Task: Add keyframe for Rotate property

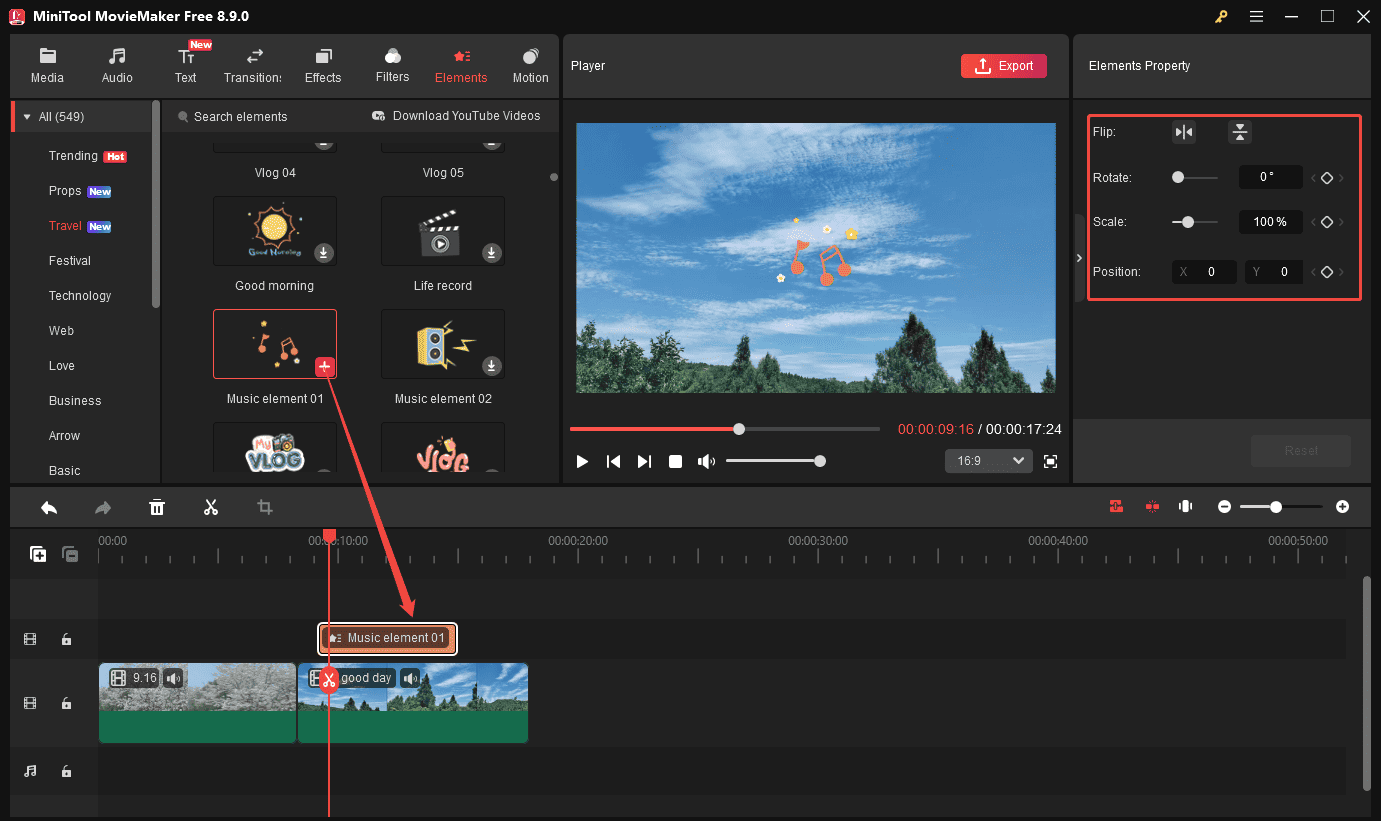Action: coord(1327,178)
